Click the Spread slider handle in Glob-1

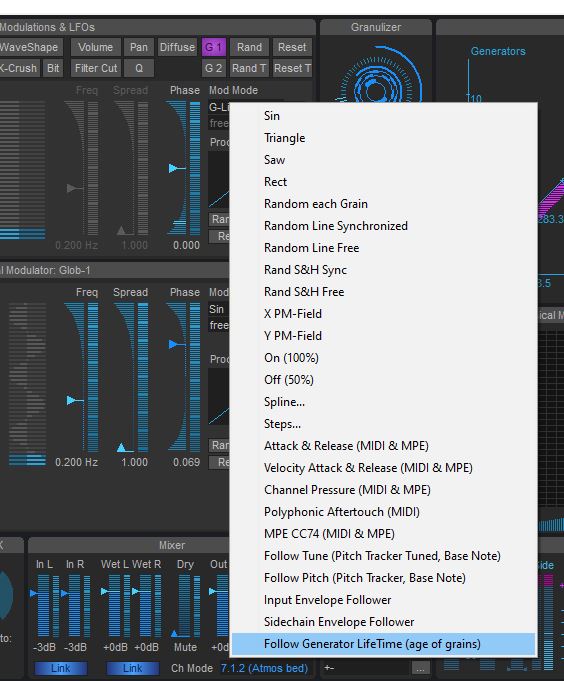122,448
